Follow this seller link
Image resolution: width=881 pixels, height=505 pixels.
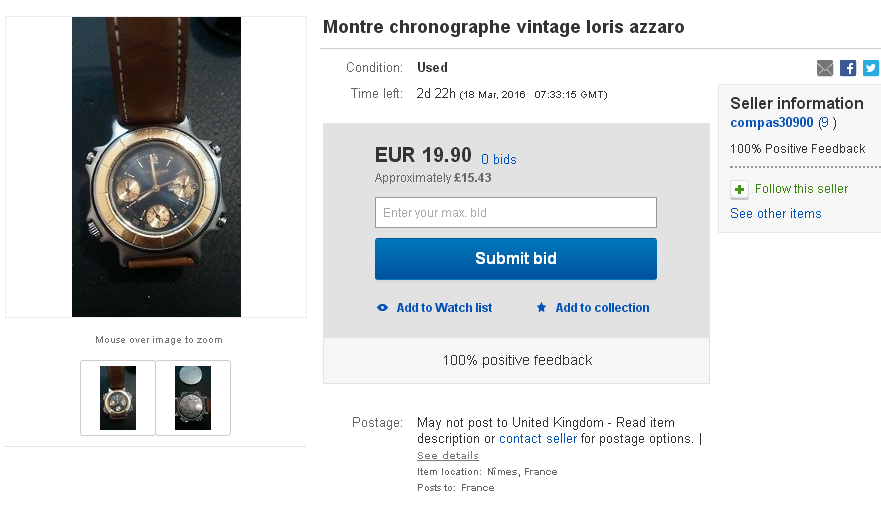pos(801,189)
